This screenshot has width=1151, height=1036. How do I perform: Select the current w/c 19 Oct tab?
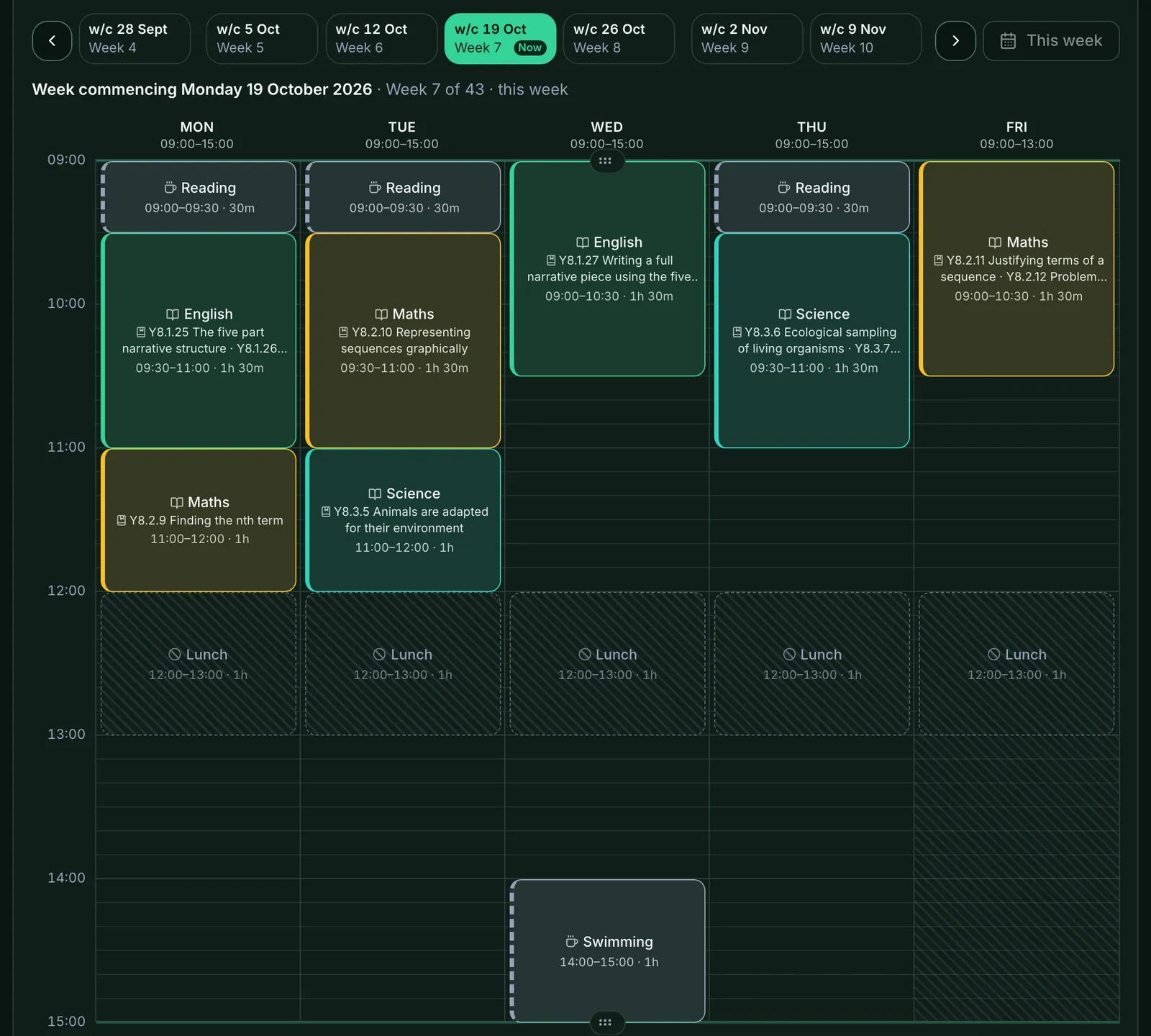click(x=500, y=39)
